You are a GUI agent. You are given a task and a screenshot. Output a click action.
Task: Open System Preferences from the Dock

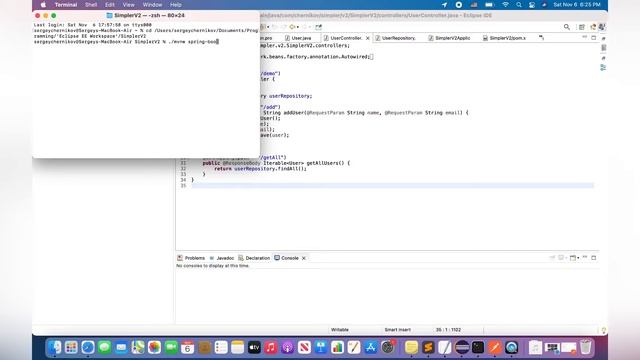pyautogui.click(x=387, y=347)
